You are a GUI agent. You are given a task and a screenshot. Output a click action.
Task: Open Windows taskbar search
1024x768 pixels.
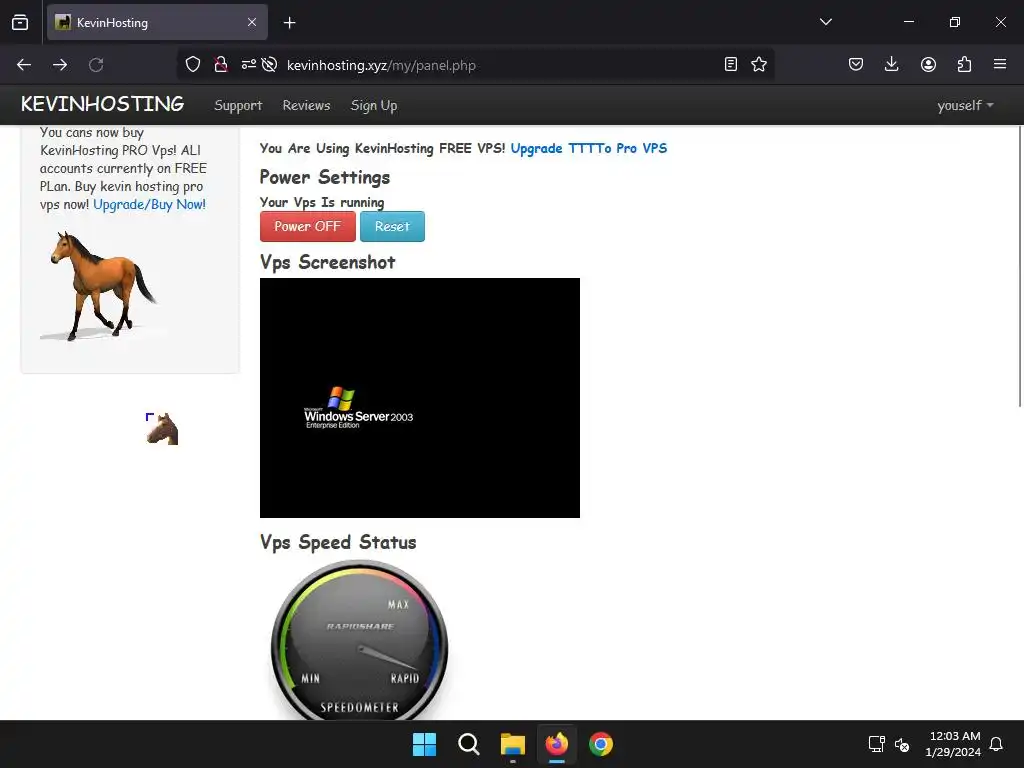[469, 744]
